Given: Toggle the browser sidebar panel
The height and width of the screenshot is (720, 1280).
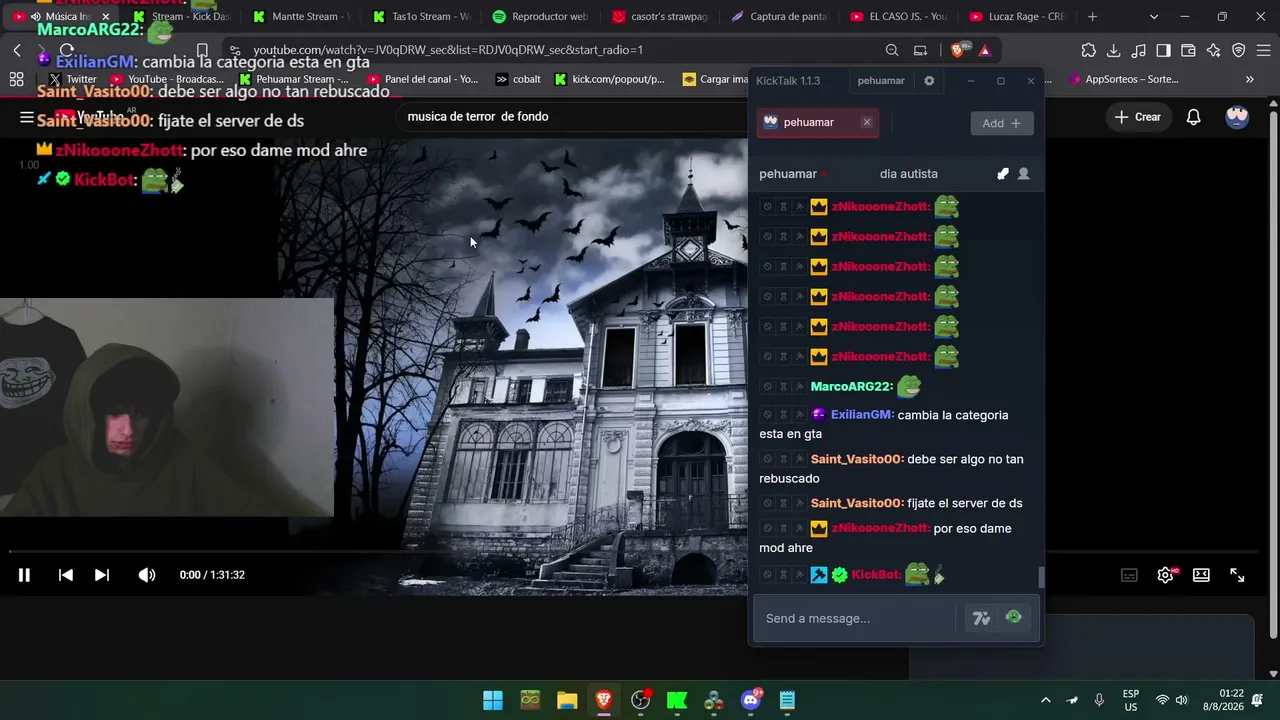Looking at the screenshot, I should pos(1163,50).
